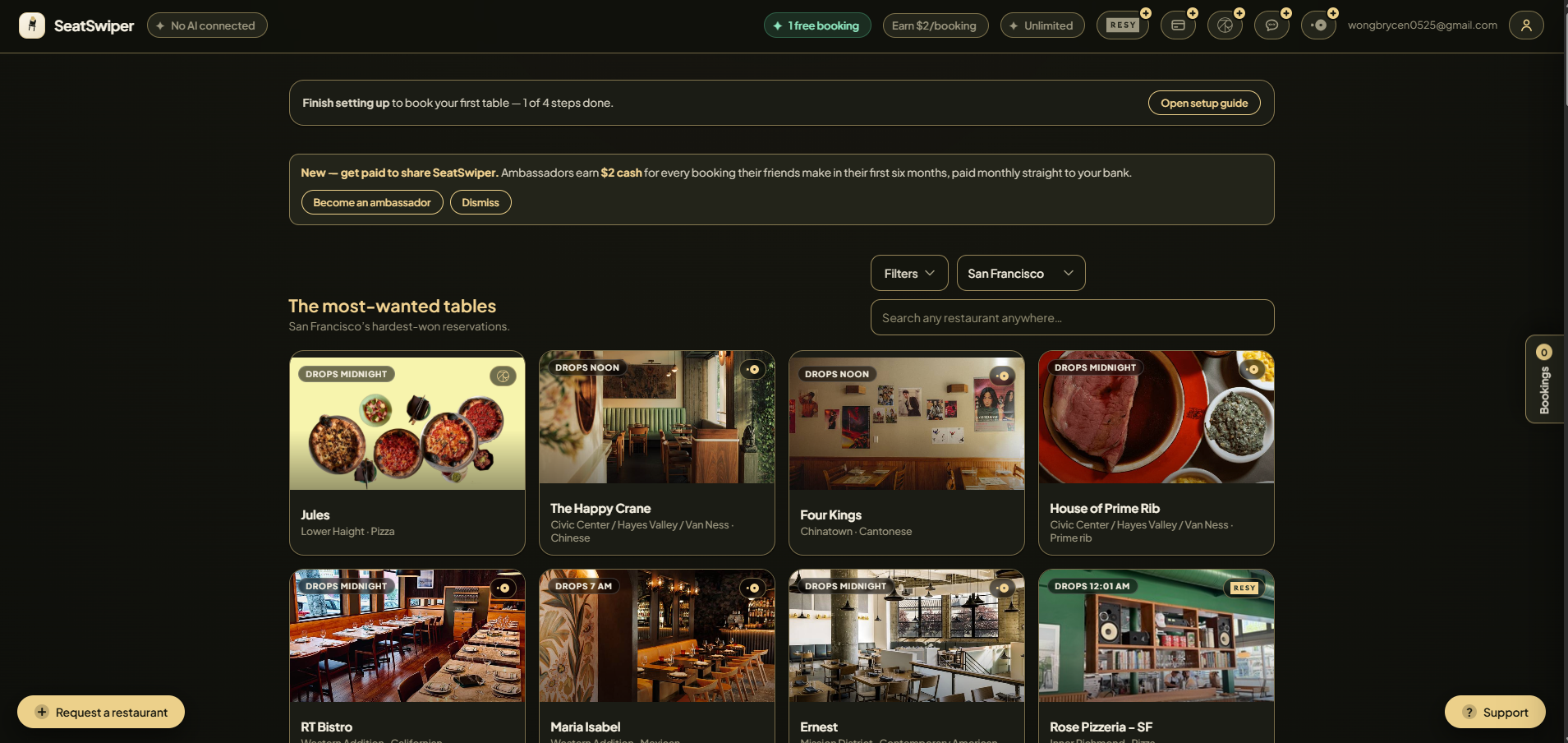The height and width of the screenshot is (743, 1568).
Task: Open the Bookings side tab
Action: coord(1544,379)
